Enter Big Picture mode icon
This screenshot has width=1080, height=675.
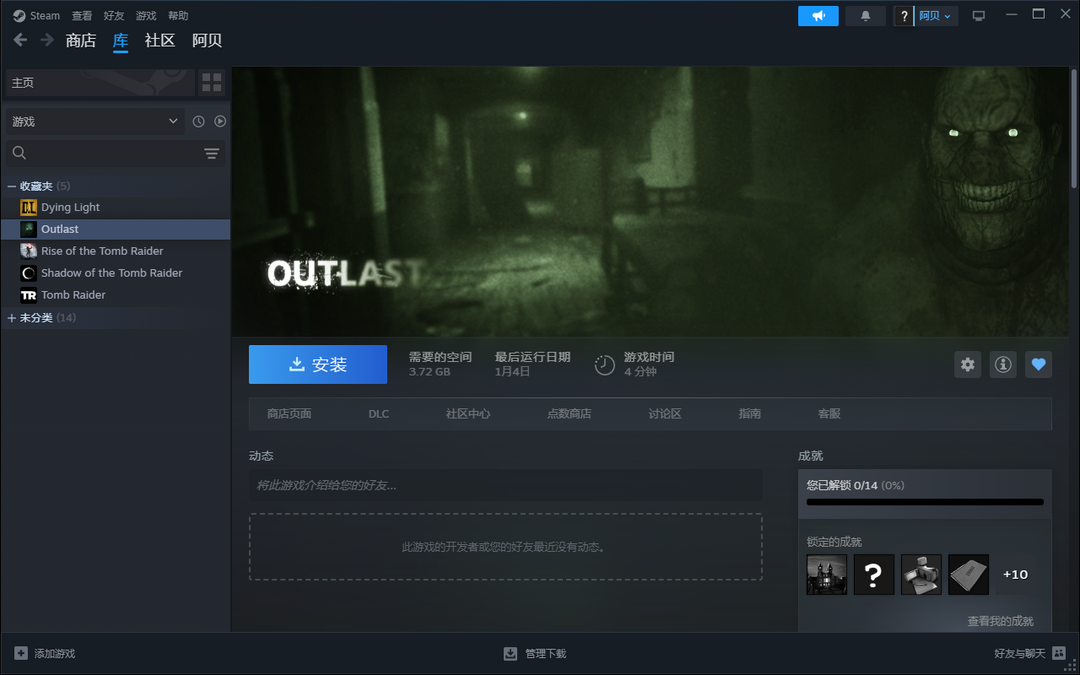978,15
